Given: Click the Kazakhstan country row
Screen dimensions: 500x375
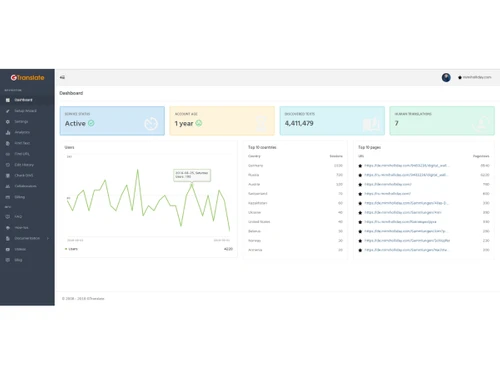Looking at the screenshot, I should click(x=295, y=203).
